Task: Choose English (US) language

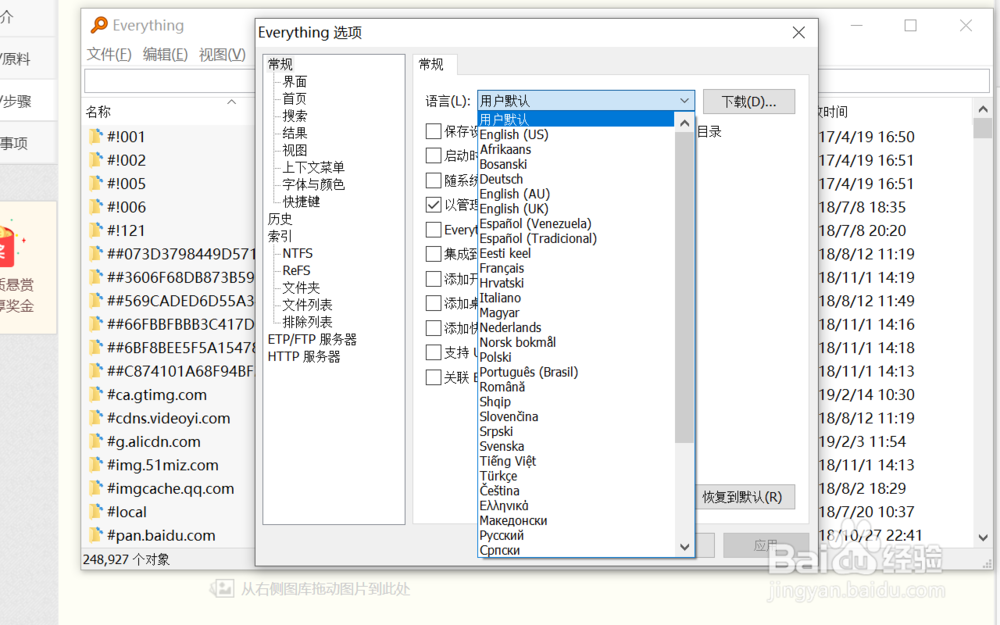Action: [514, 135]
